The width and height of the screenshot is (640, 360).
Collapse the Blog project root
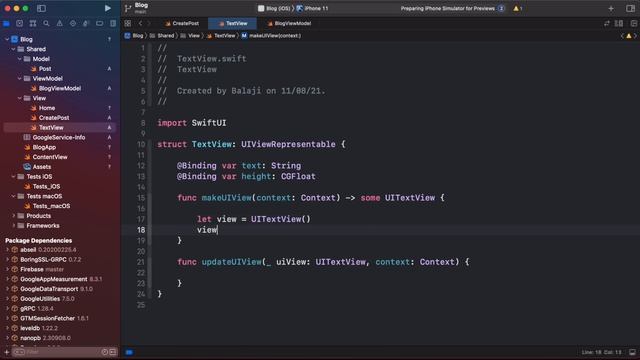click(x=7, y=39)
